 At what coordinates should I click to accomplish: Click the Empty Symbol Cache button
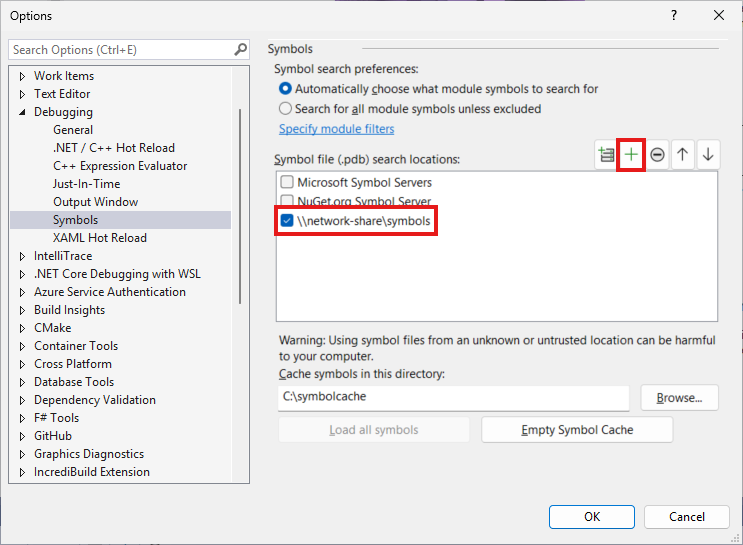577,430
